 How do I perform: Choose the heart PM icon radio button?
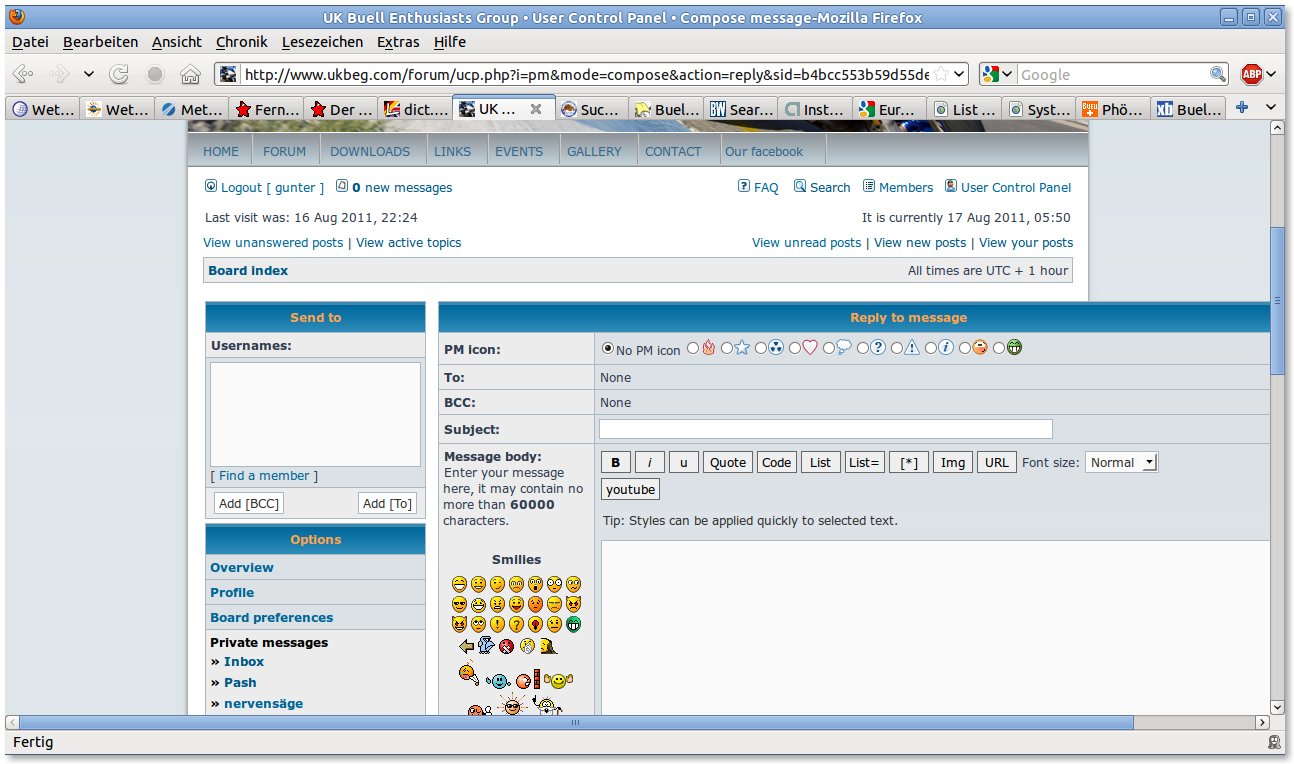(795, 349)
